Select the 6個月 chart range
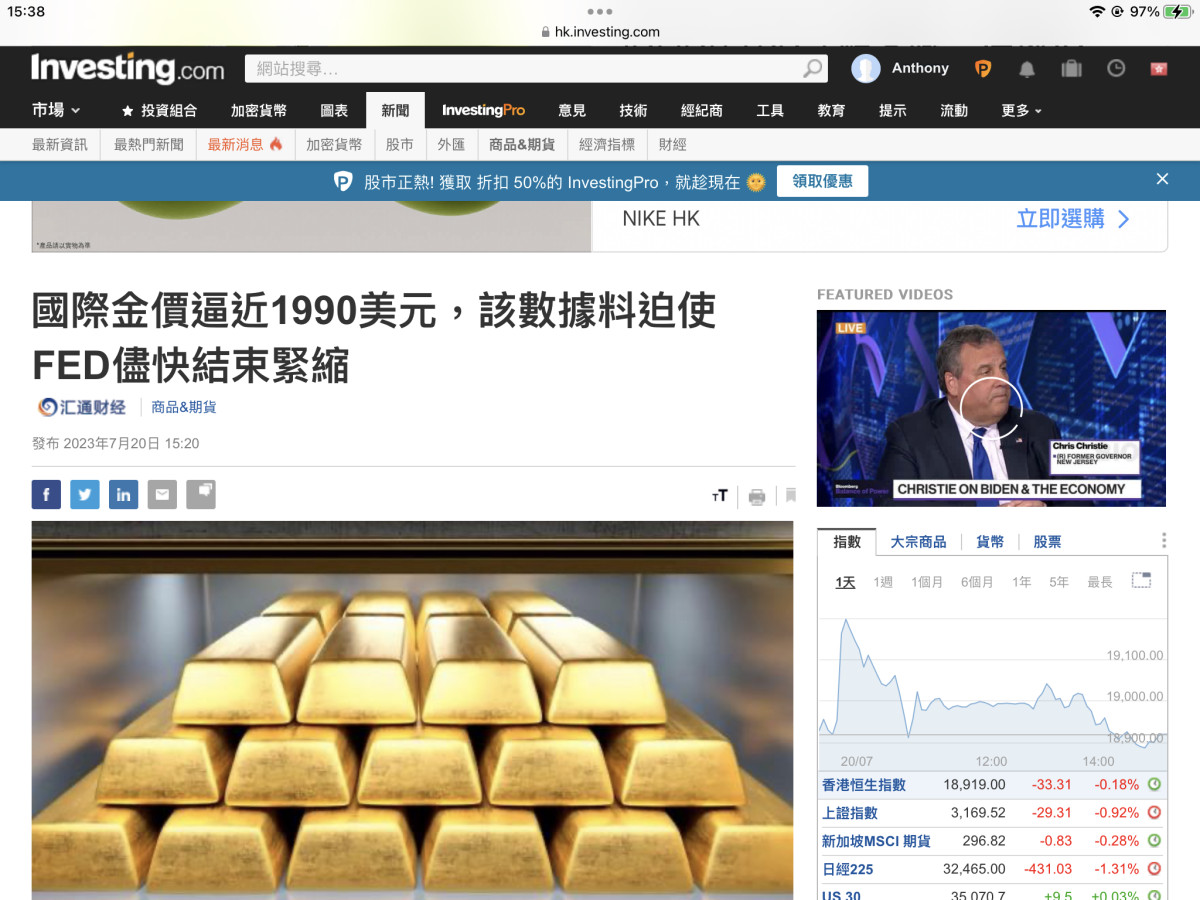 coord(977,582)
